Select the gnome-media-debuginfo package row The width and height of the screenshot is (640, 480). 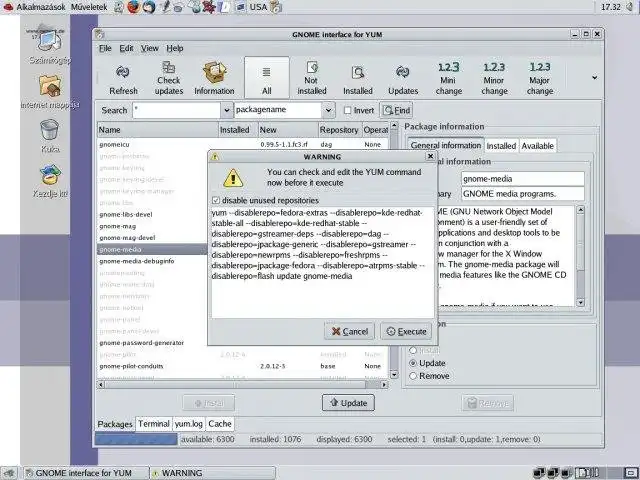pyautogui.click(x=152, y=261)
